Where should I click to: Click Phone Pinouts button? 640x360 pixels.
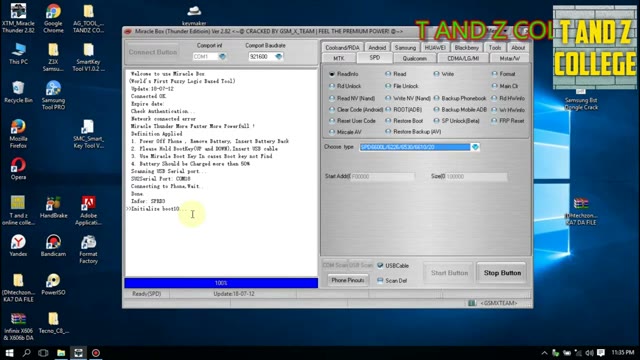point(348,280)
